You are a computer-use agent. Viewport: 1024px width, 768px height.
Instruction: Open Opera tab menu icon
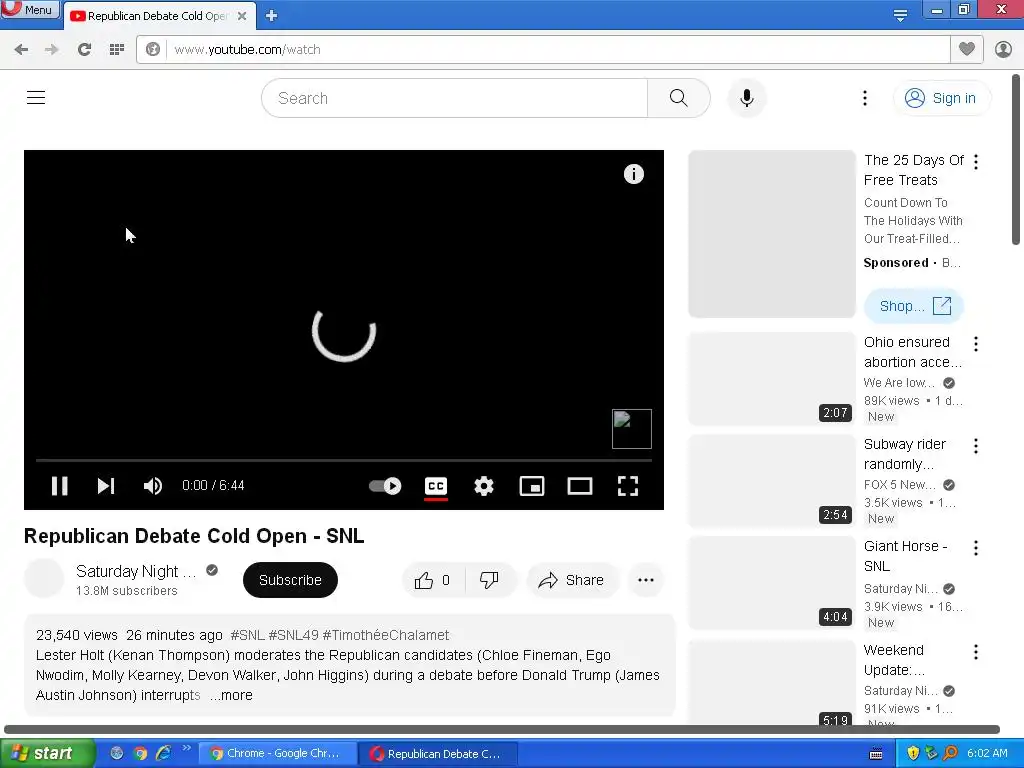tap(900, 16)
